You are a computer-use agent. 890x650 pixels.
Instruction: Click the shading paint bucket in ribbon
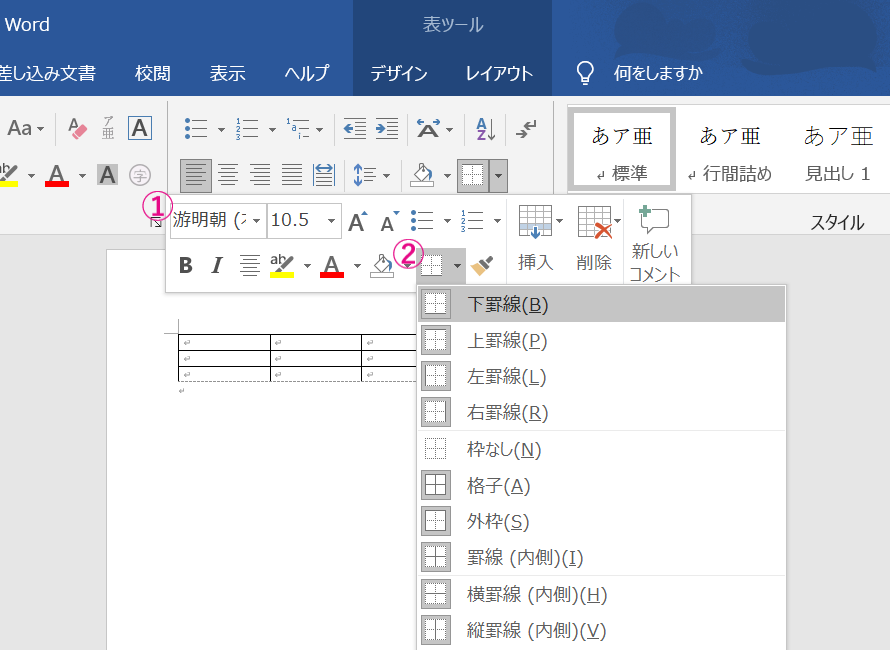(422, 175)
